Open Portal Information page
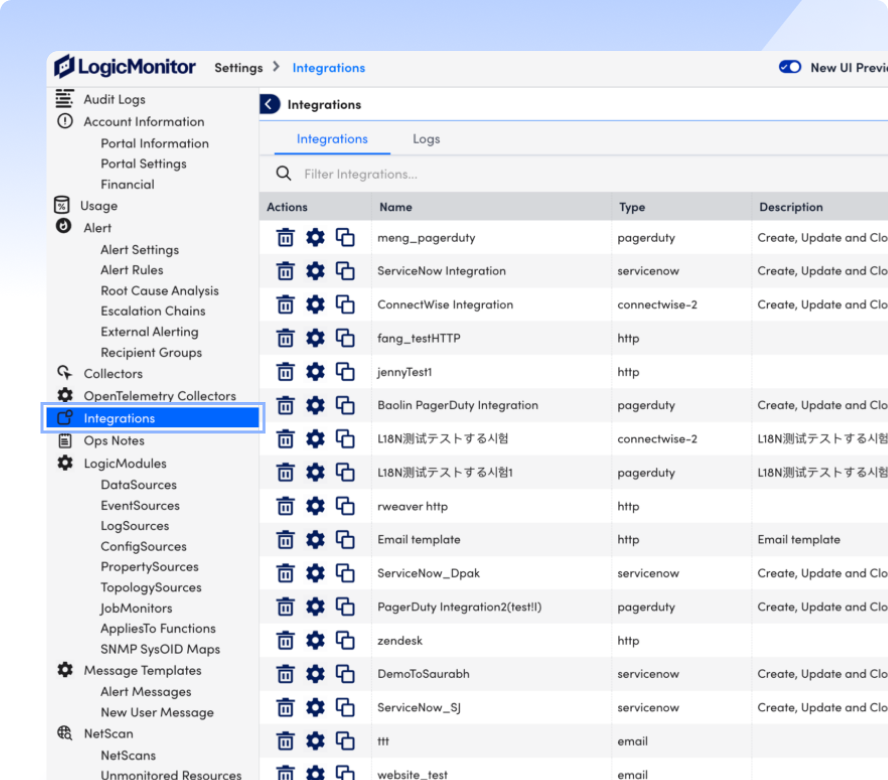This screenshot has width=888, height=780. (x=155, y=143)
